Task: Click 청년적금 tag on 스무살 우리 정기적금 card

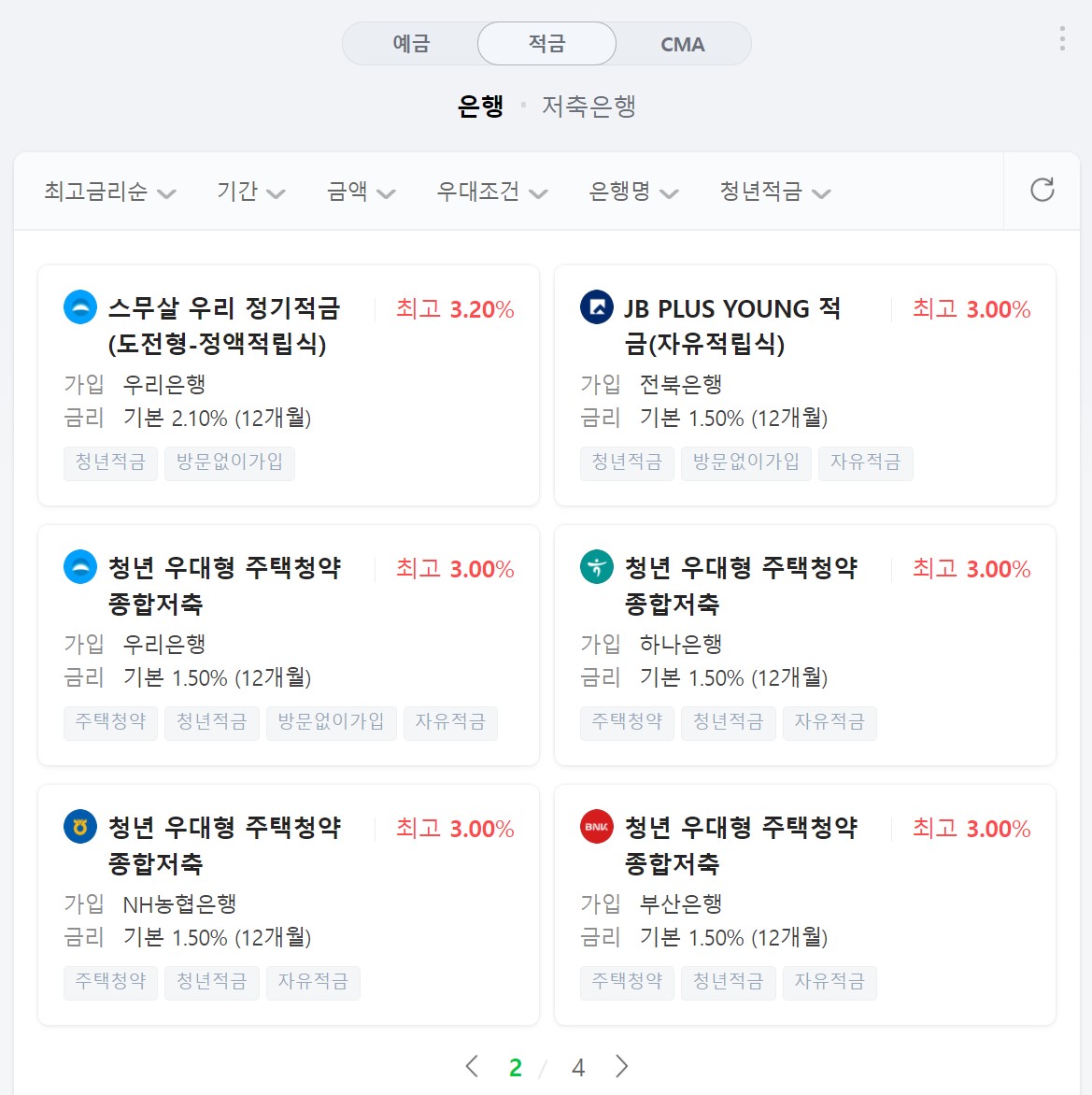Action: click(x=110, y=462)
